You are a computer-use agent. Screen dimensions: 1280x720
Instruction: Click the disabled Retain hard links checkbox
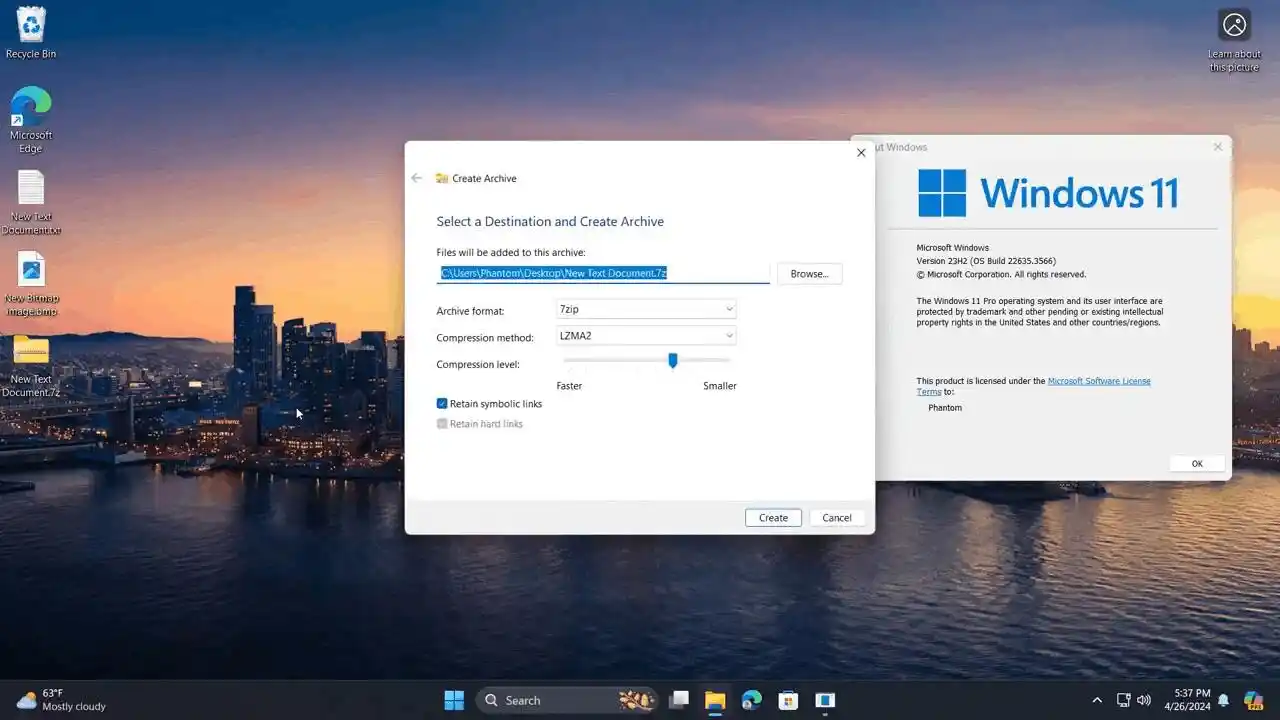442,424
